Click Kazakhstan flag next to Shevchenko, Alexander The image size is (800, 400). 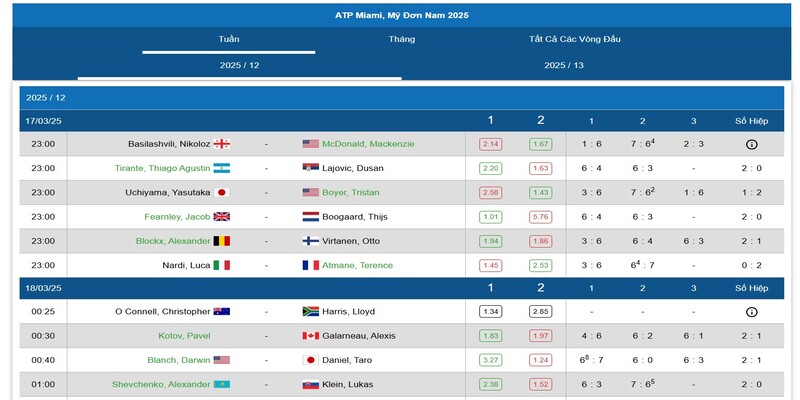click(x=221, y=384)
